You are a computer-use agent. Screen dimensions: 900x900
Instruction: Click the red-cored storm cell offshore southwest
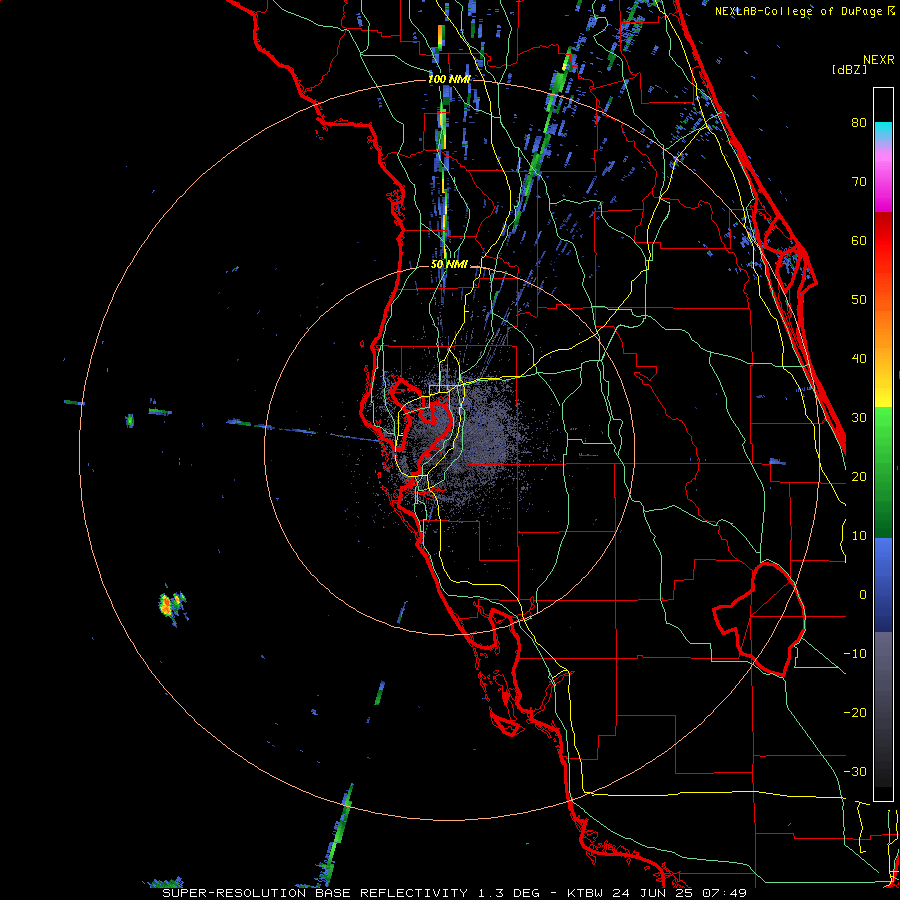point(166,604)
